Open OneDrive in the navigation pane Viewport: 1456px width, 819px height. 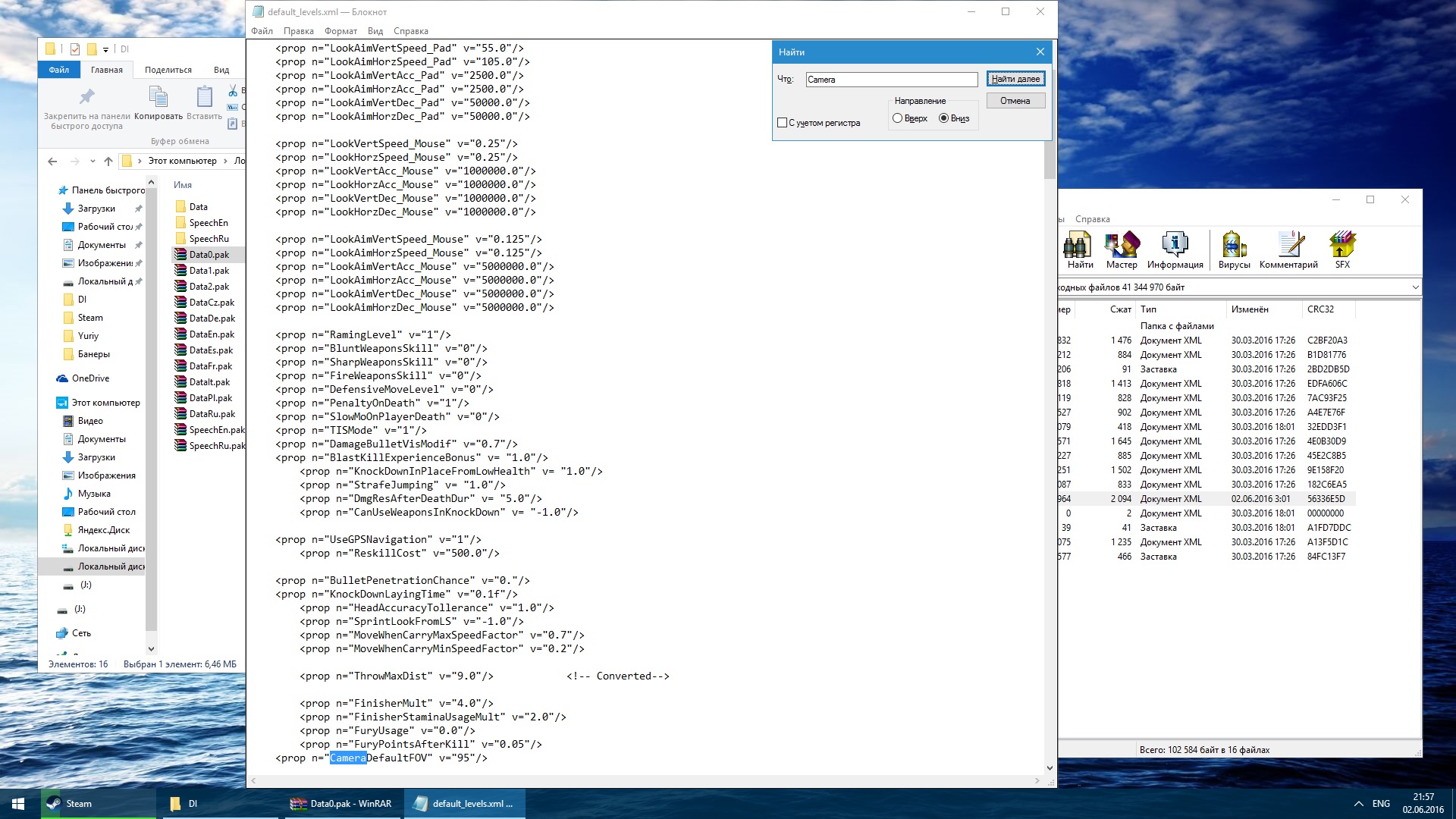click(90, 378)
